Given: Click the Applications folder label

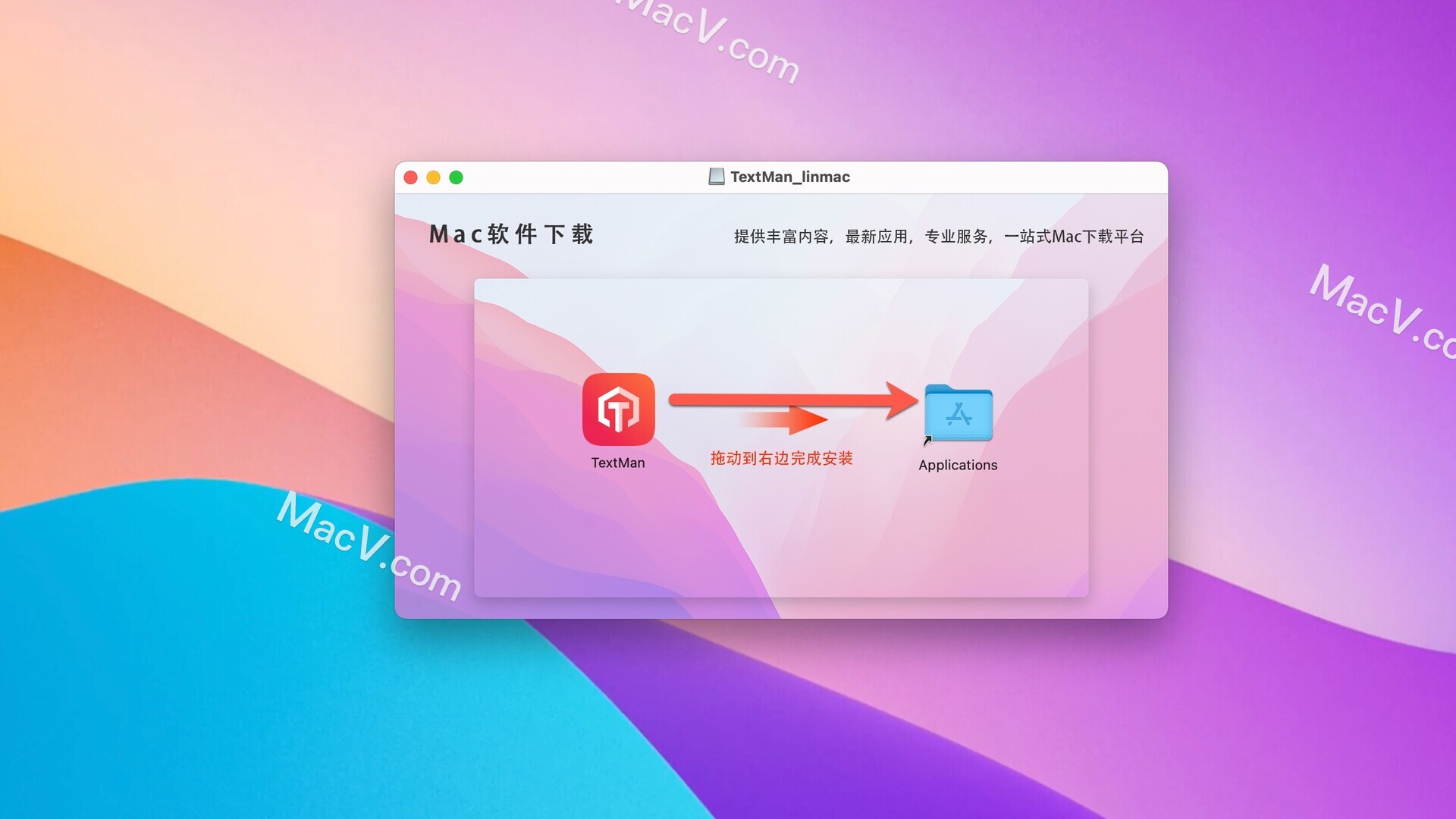Looking at the screenshot, I should tap(957, 464).
